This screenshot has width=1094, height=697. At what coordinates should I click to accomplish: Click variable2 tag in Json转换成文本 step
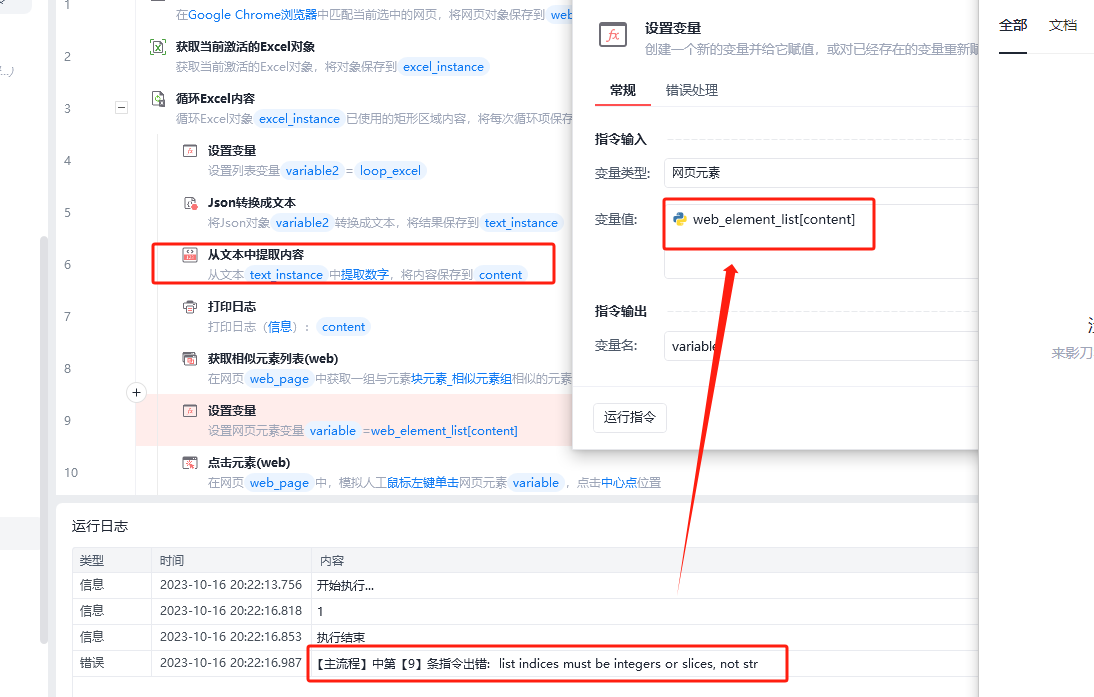tap(301, 223)
